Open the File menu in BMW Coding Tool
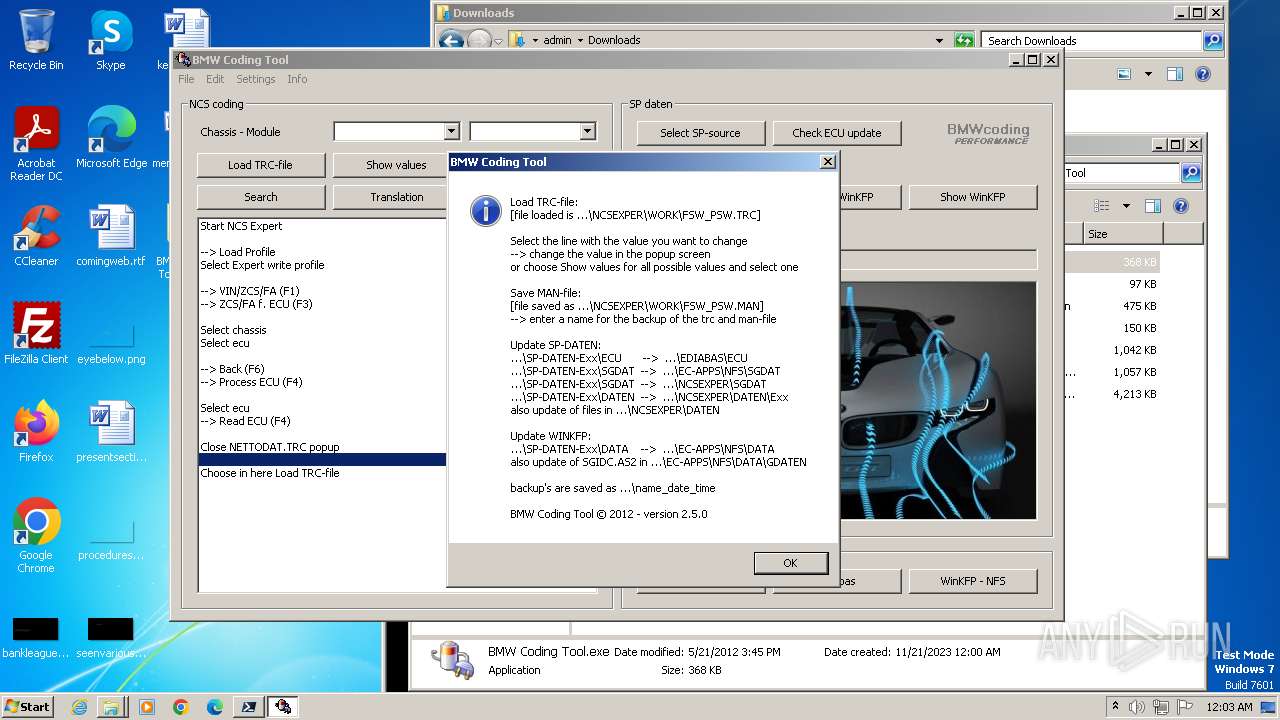 click(x=186, y=79)
